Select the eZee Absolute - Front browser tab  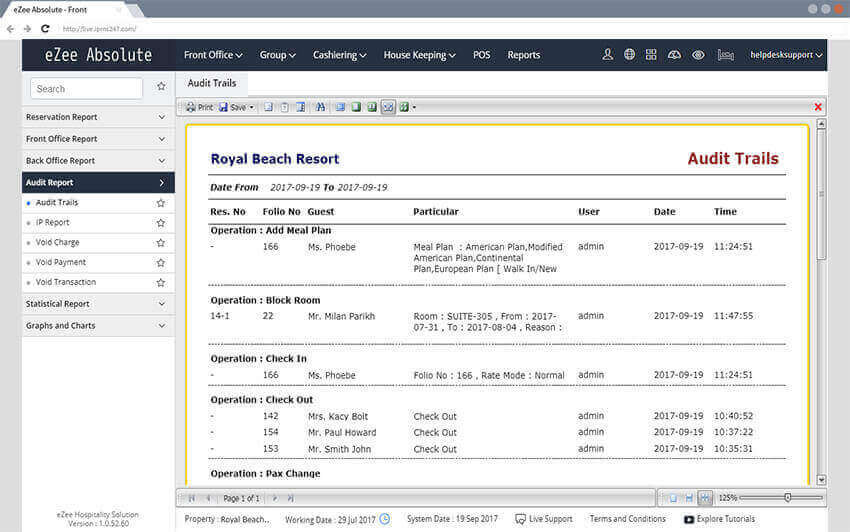[x=65, y=10]
